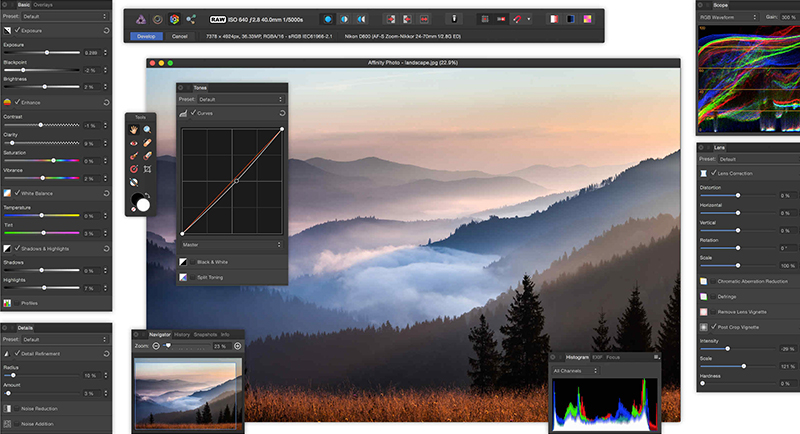The image size is (800, 434).
Task: Open the Histogram panel options menu
Action: 657,357
